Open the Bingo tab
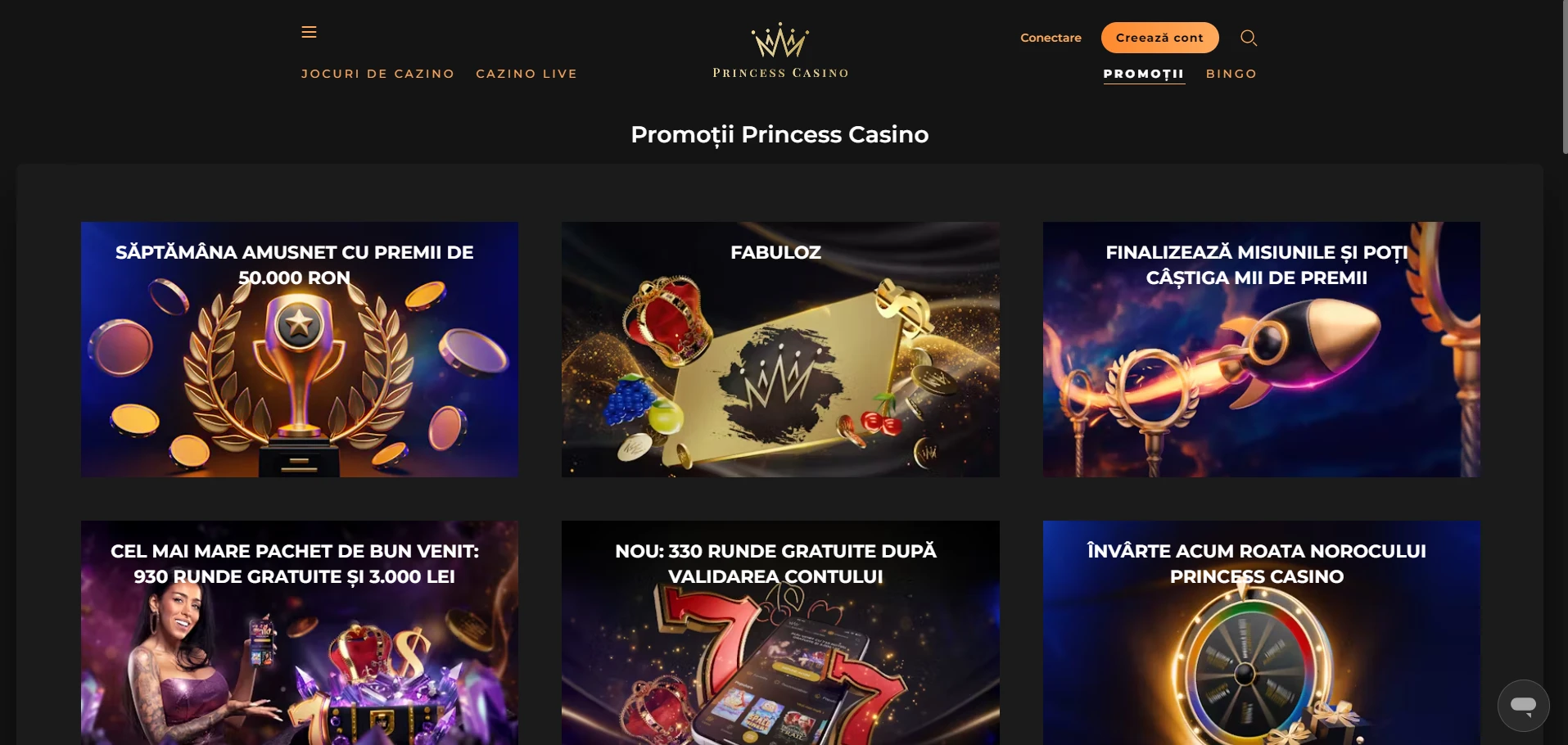Viewport: 1568px width, 745px height. (1231, 74)
